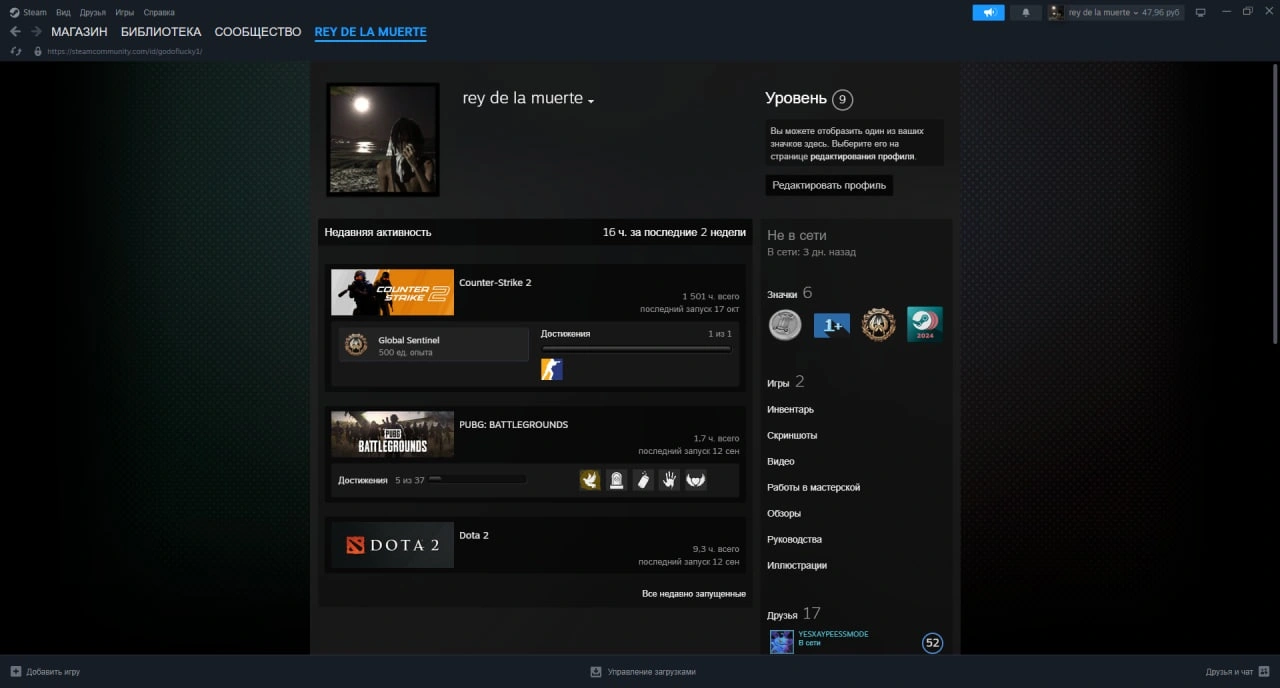
Task: Switch to the БИБЛИОТЕКА tab
Action: 160,32
